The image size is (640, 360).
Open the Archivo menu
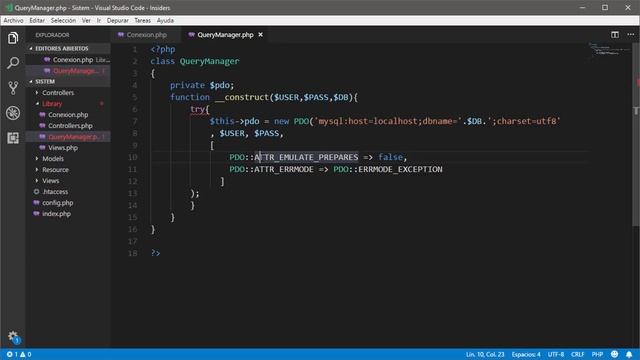pyautogui.click(x=13, y=20)
